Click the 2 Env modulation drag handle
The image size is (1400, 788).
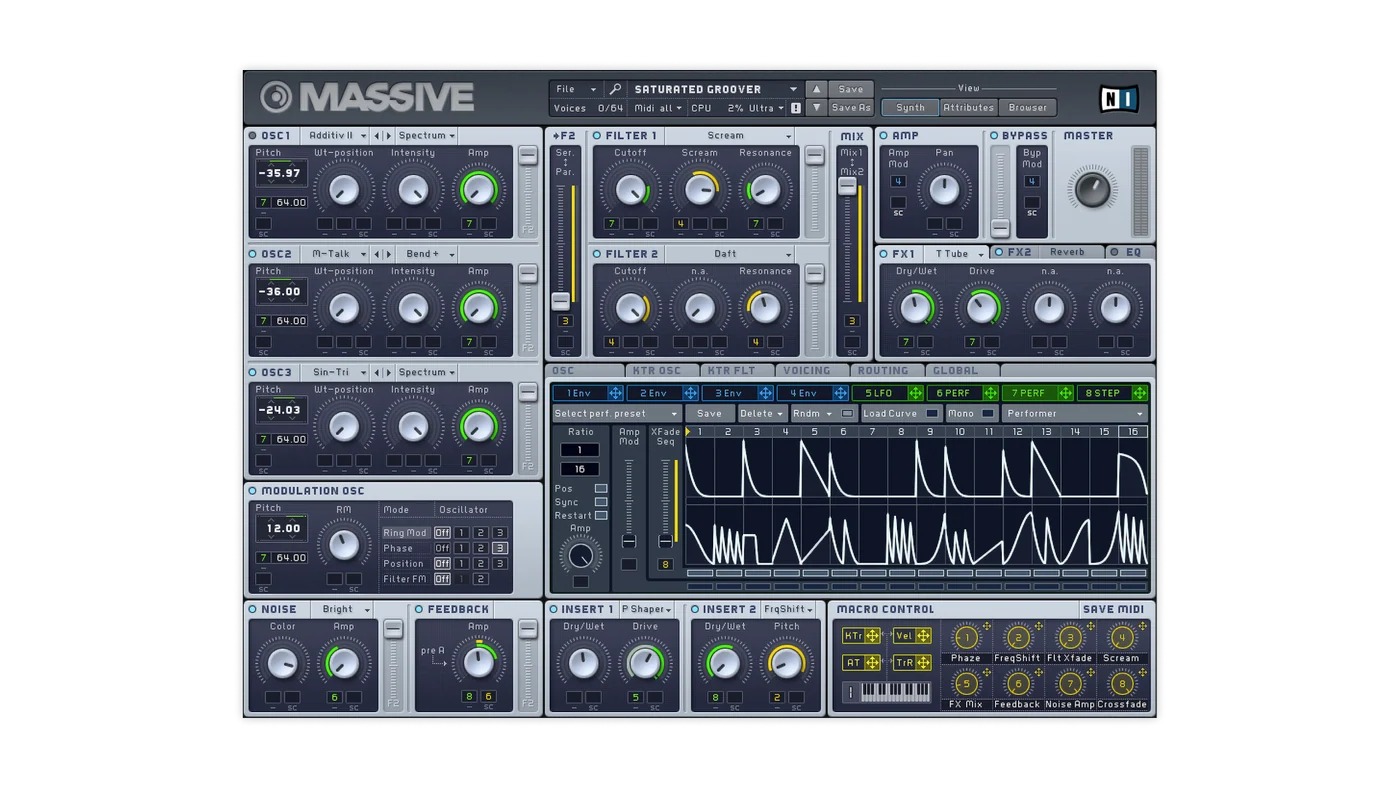click(x=690, y=393)
